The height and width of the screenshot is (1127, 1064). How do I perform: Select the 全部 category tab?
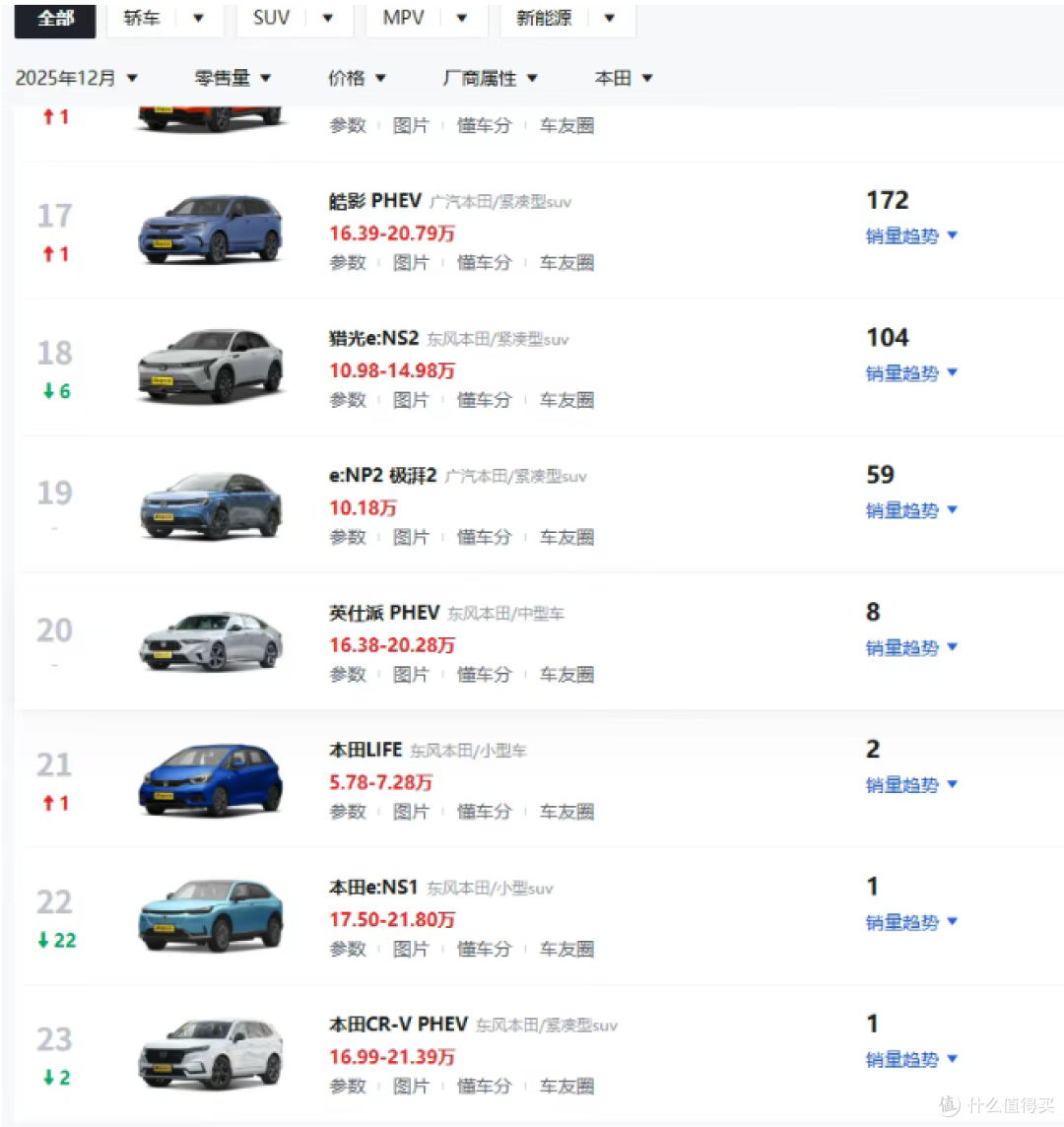pos(55,19)
